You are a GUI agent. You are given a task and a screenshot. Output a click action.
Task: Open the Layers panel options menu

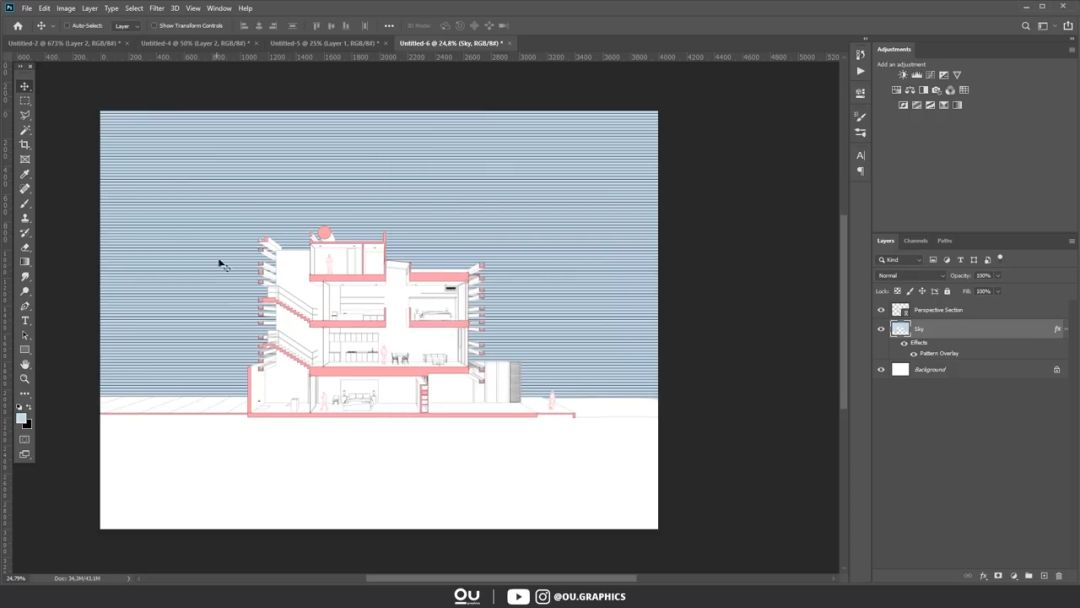(1072, 241)
